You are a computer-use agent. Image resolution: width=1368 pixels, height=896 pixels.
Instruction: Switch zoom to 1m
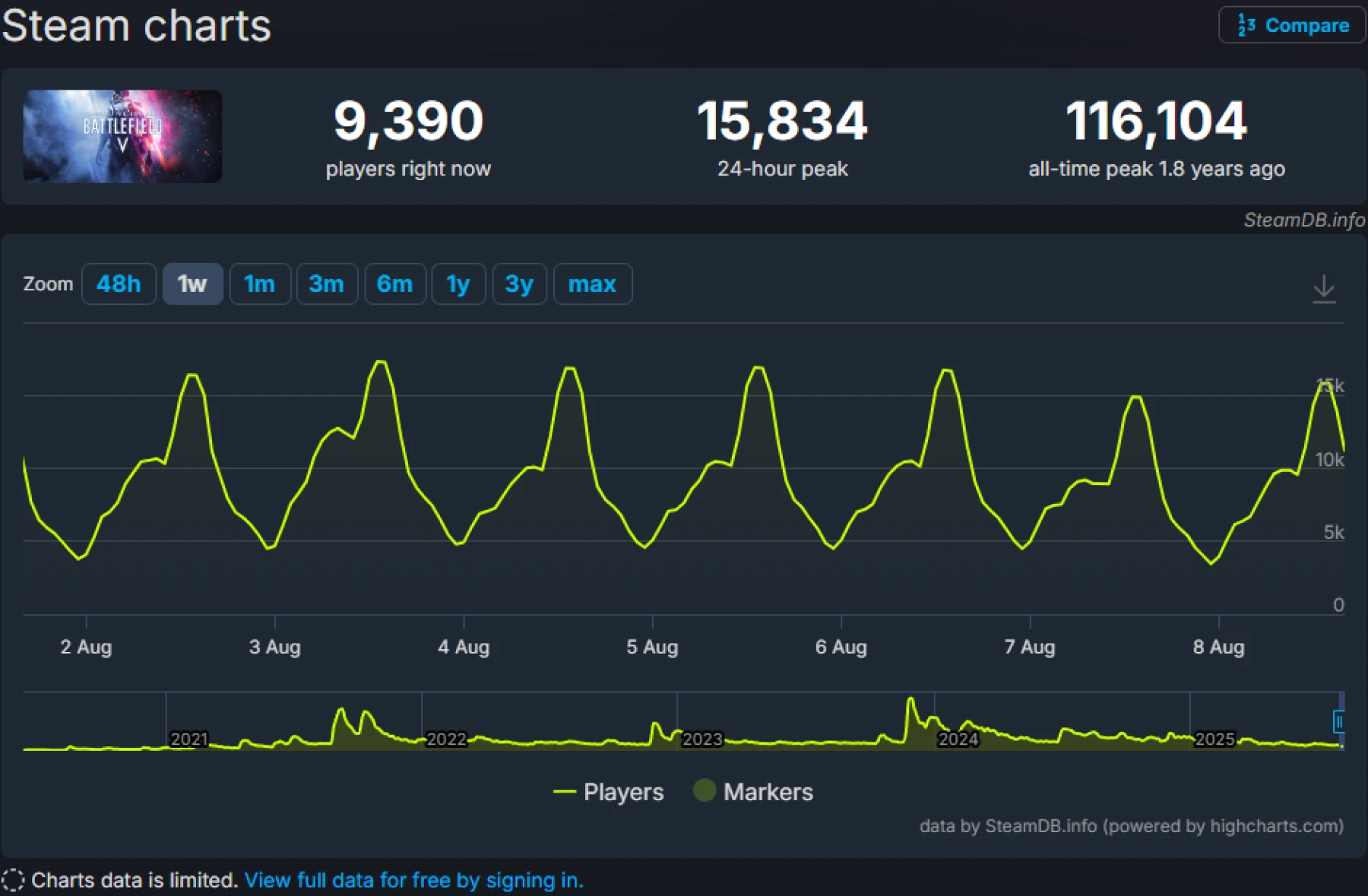pos(260,284)
